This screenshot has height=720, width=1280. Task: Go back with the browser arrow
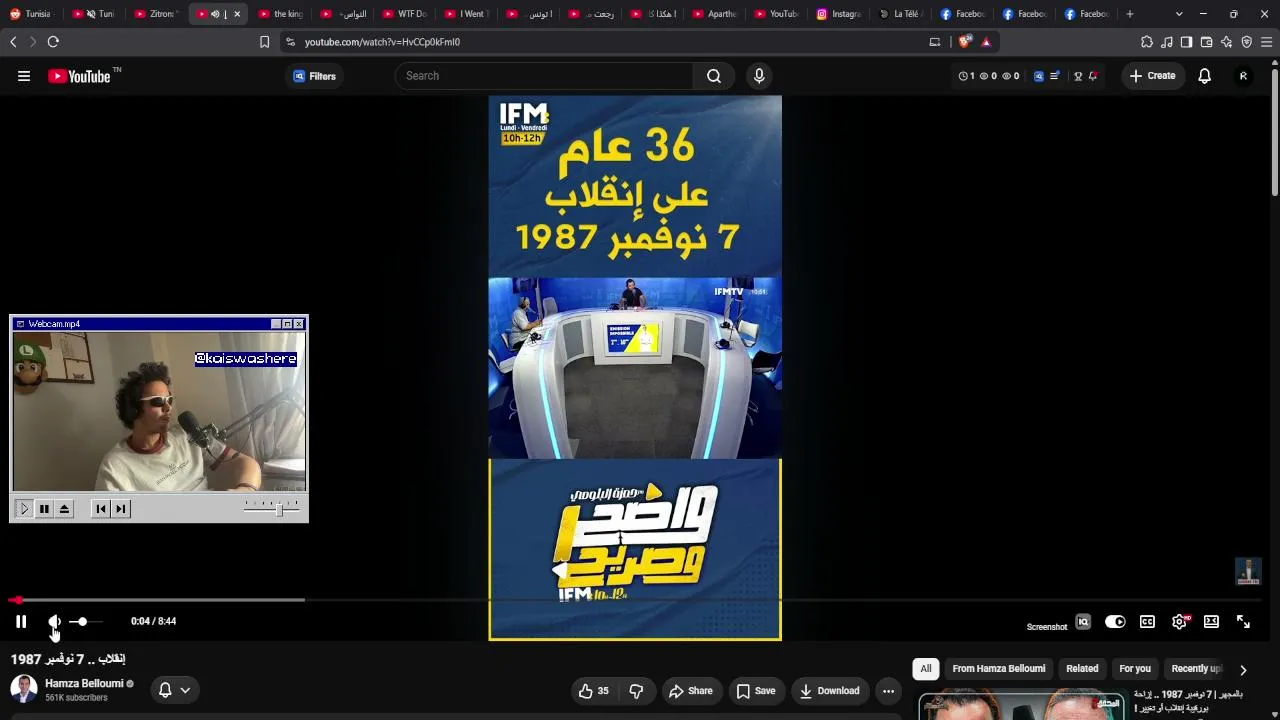(x=13, y=42)
